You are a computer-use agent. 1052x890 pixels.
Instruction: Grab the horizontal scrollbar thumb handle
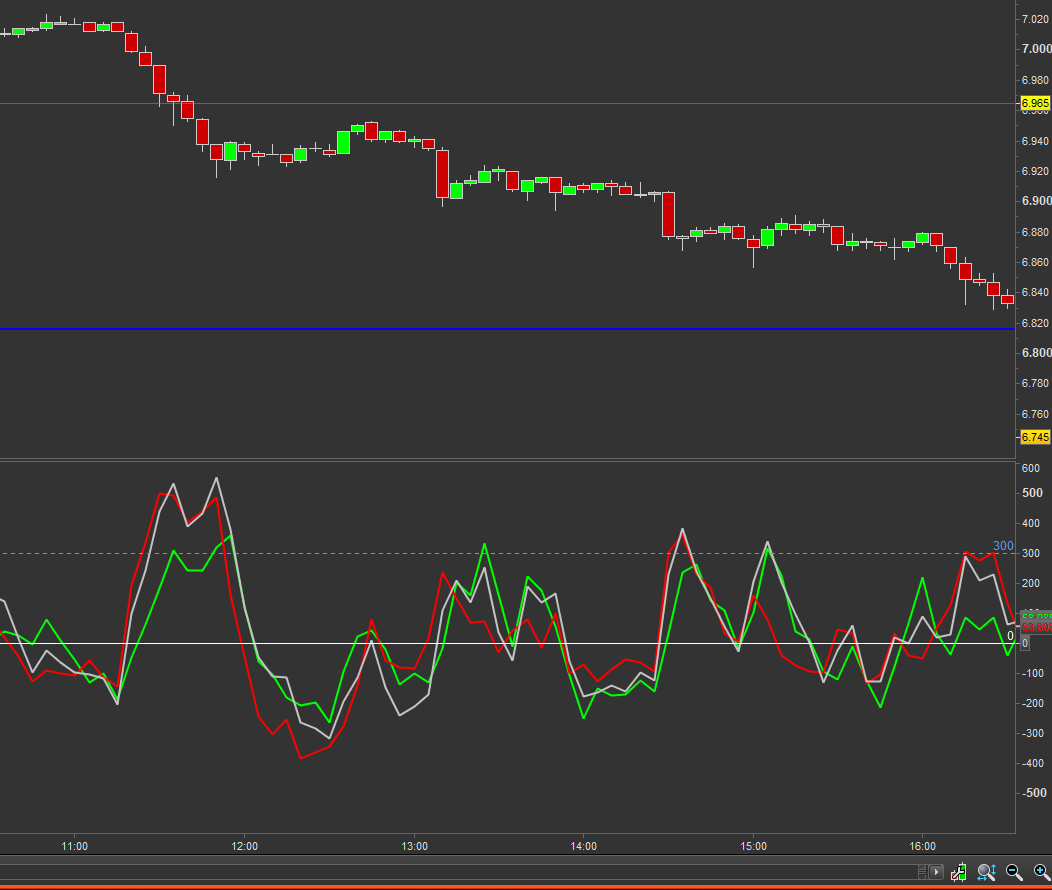(x=923, y=872)
